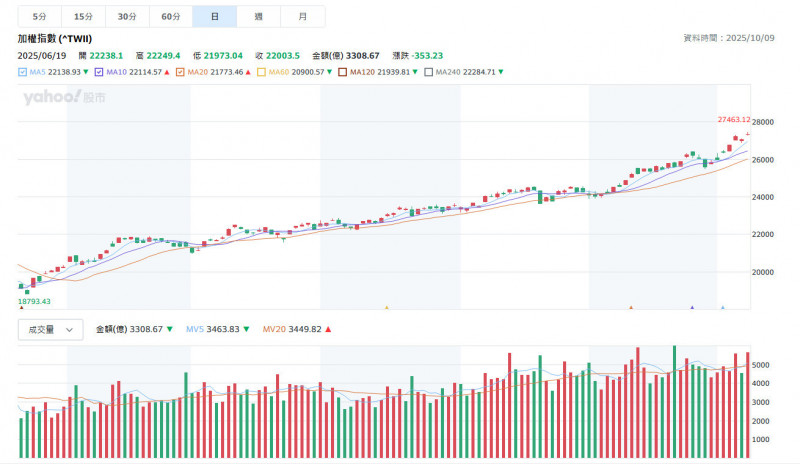This screenshot has height=464, width=800.
Task: Uncheck the MA10 moving average line
Action: tap(100, 72)
